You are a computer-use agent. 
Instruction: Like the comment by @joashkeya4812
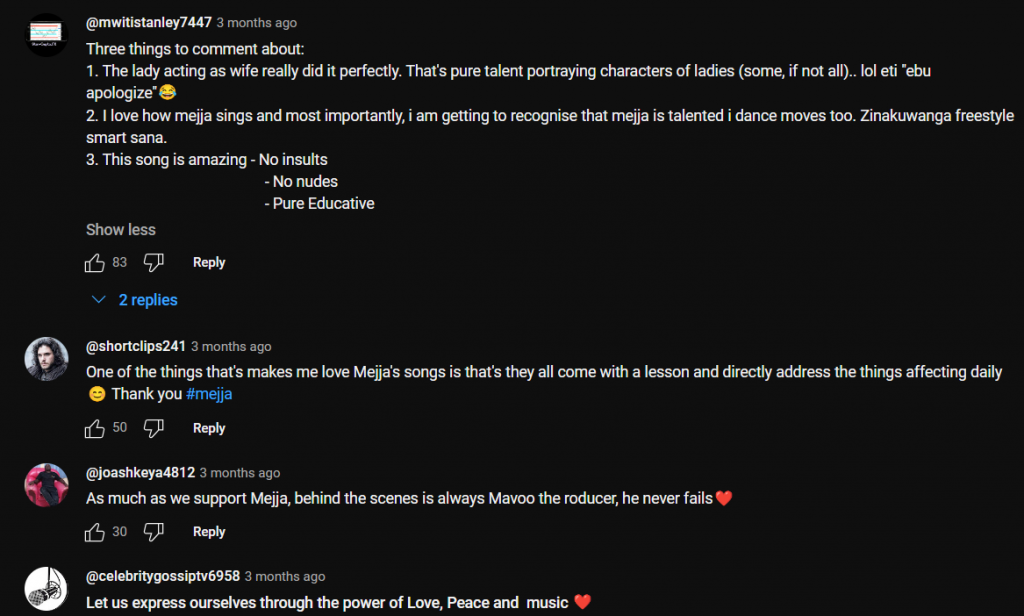tap(95, 532)
